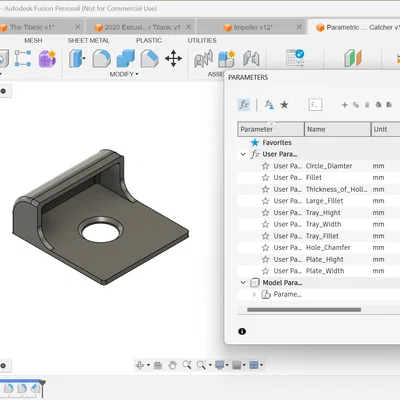This screenshot has height=400, width=400.
Task: Expand the Parame... component node
Action: tap(254, 294)
